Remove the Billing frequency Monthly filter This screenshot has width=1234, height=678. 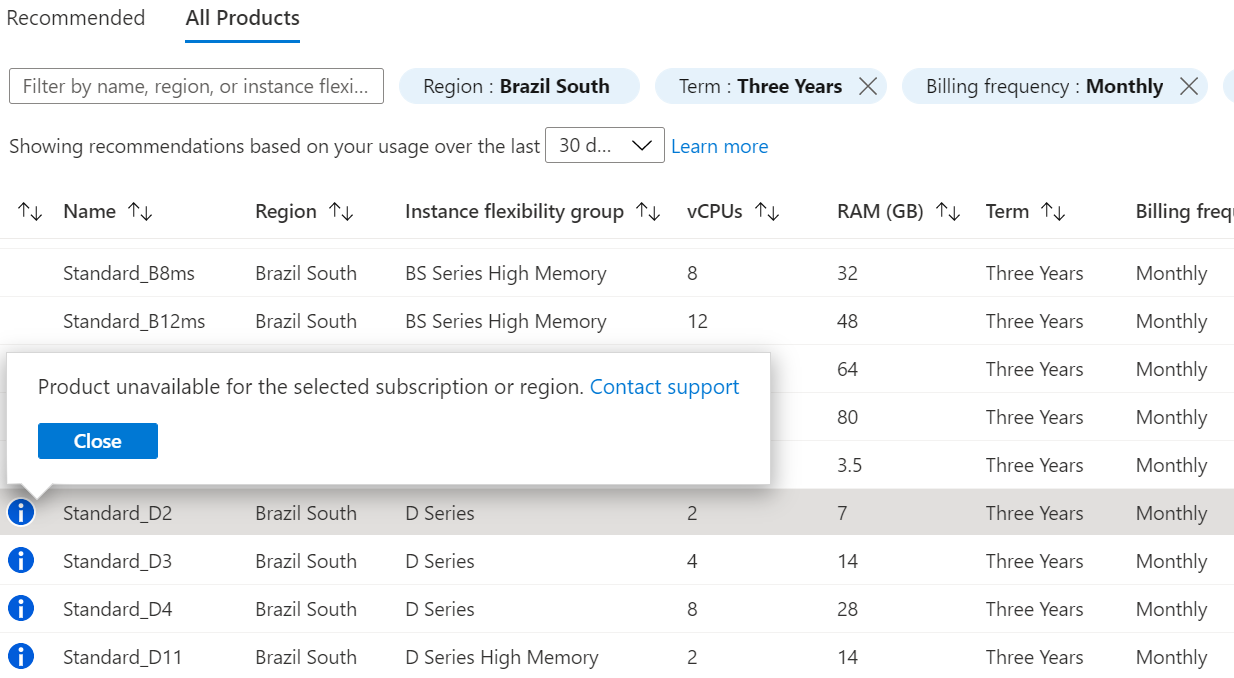(1189, 87)
